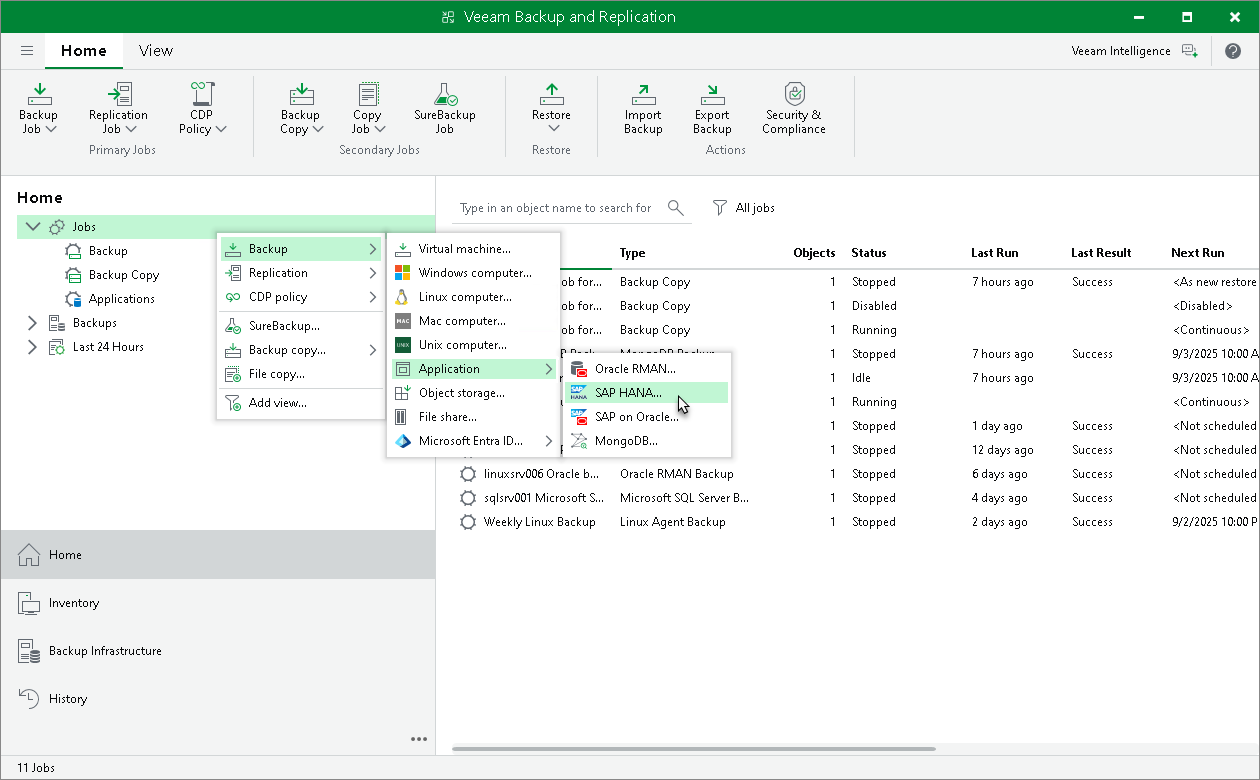Open the History view in the navigation pane
1260x780 pixels.
pyautogui.click(x=218, y=699)
